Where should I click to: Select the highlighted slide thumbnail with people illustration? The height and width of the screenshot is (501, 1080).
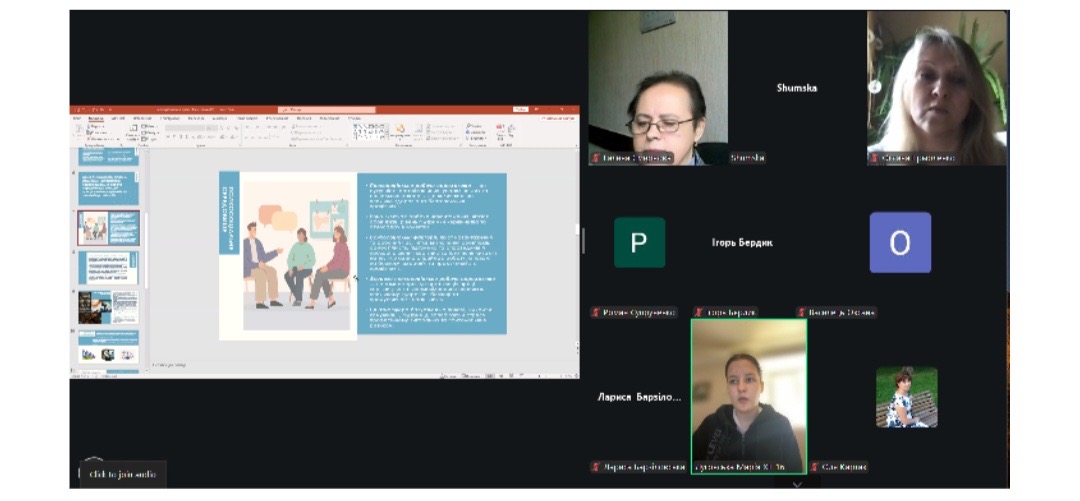tap(109, 229)
